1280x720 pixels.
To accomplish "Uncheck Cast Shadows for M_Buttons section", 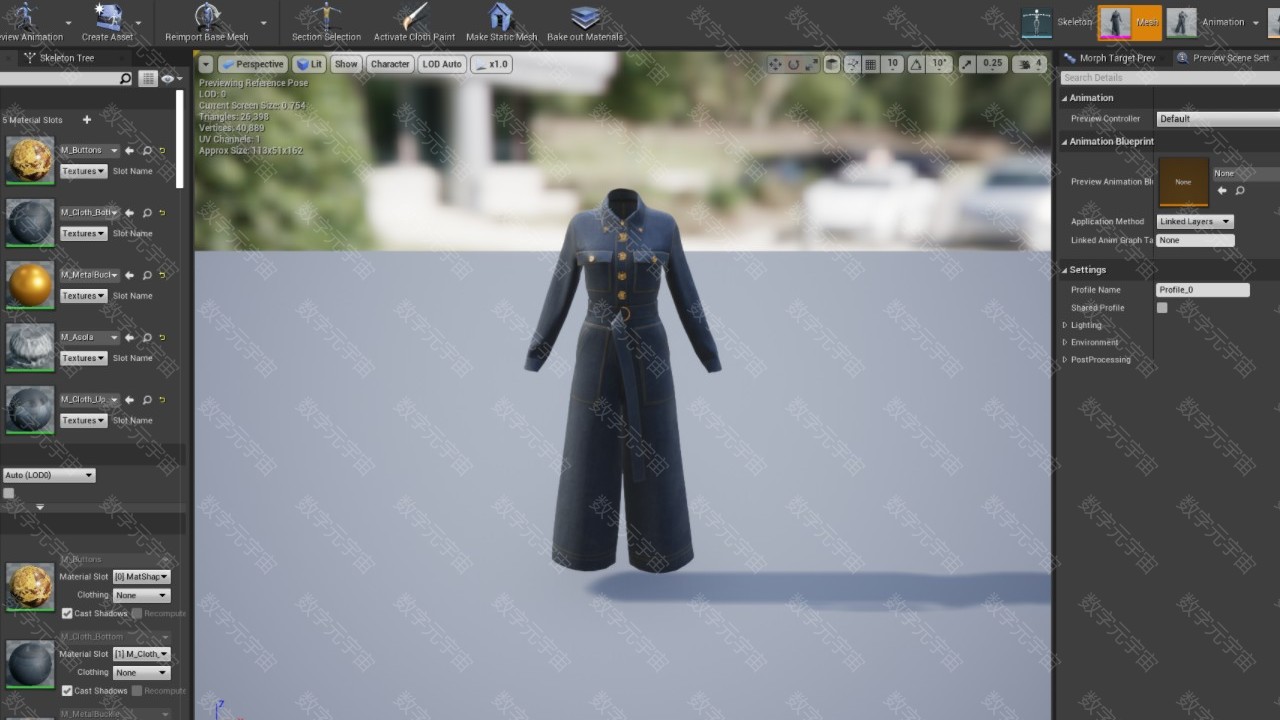I will click(67, 613).
